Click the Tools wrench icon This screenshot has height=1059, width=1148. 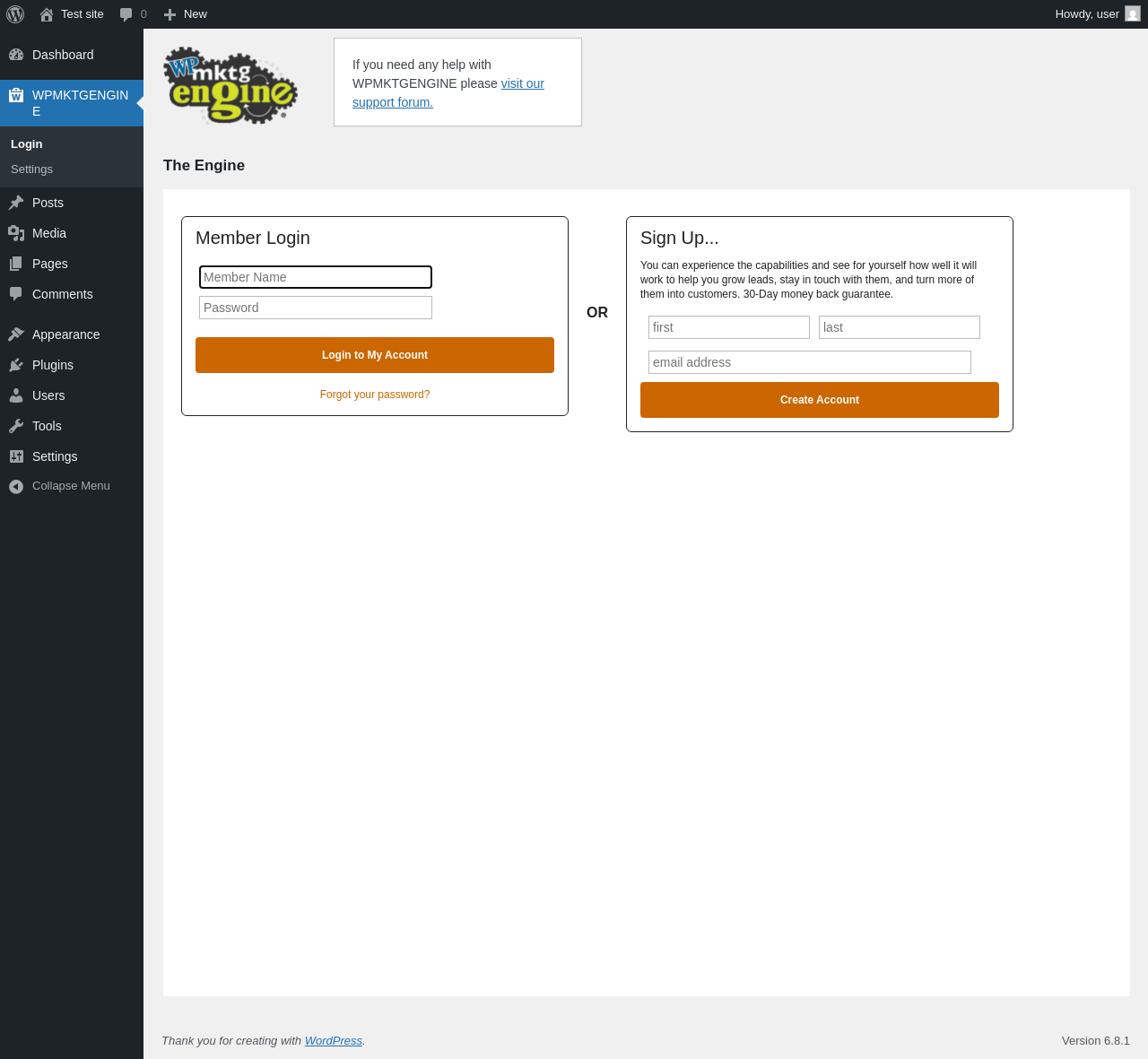[x=16, y=426]
